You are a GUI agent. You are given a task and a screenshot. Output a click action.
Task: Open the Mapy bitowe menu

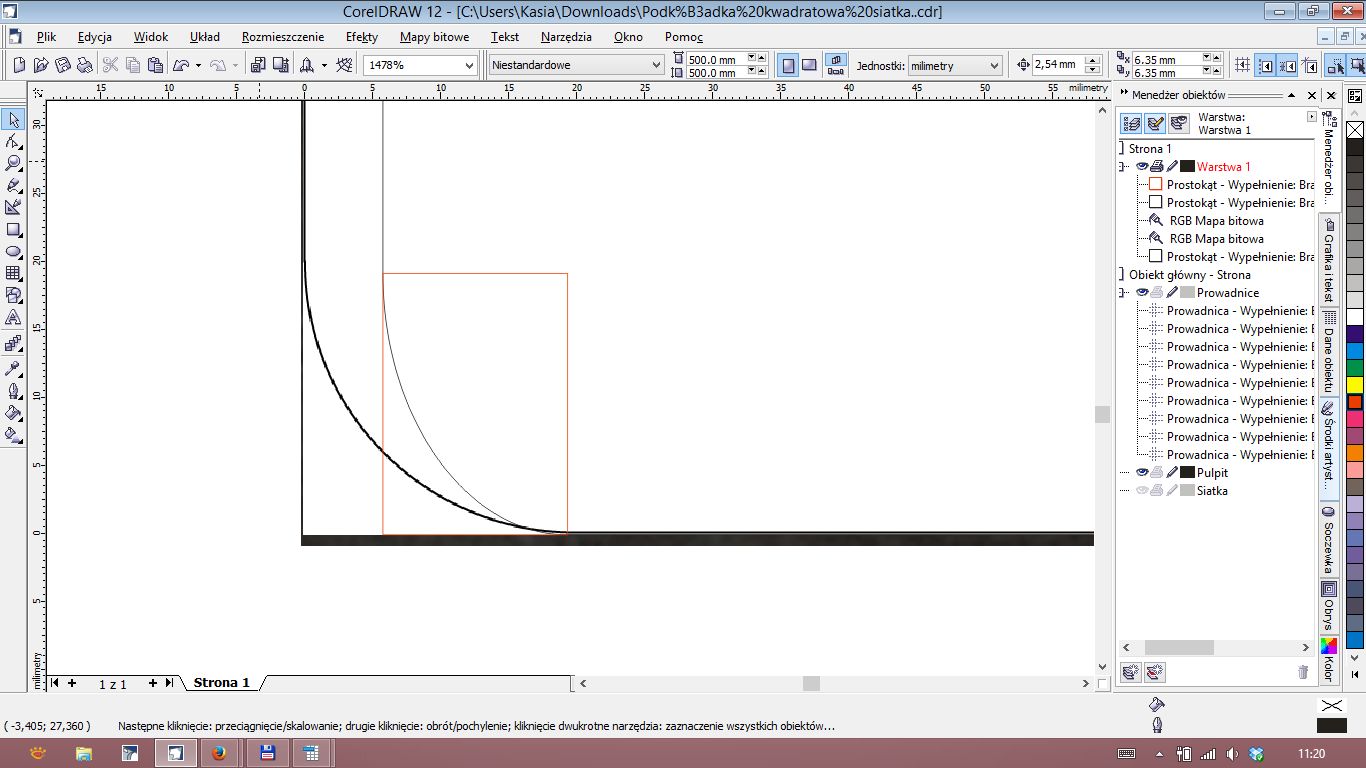(434, 37)
